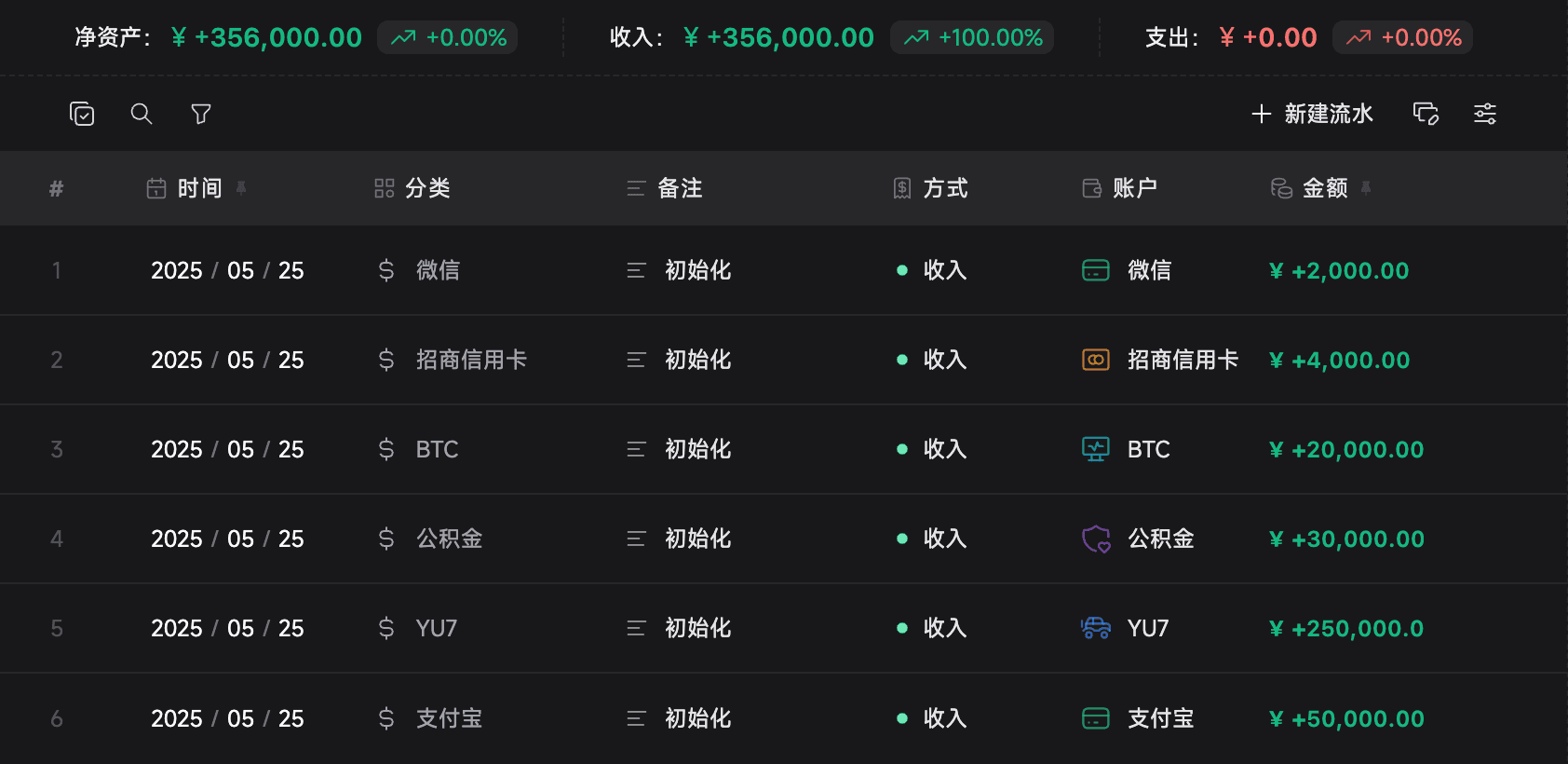Click the 金额 column header
This screenshot has height=764, width=1568.
tap(1324, 188)
